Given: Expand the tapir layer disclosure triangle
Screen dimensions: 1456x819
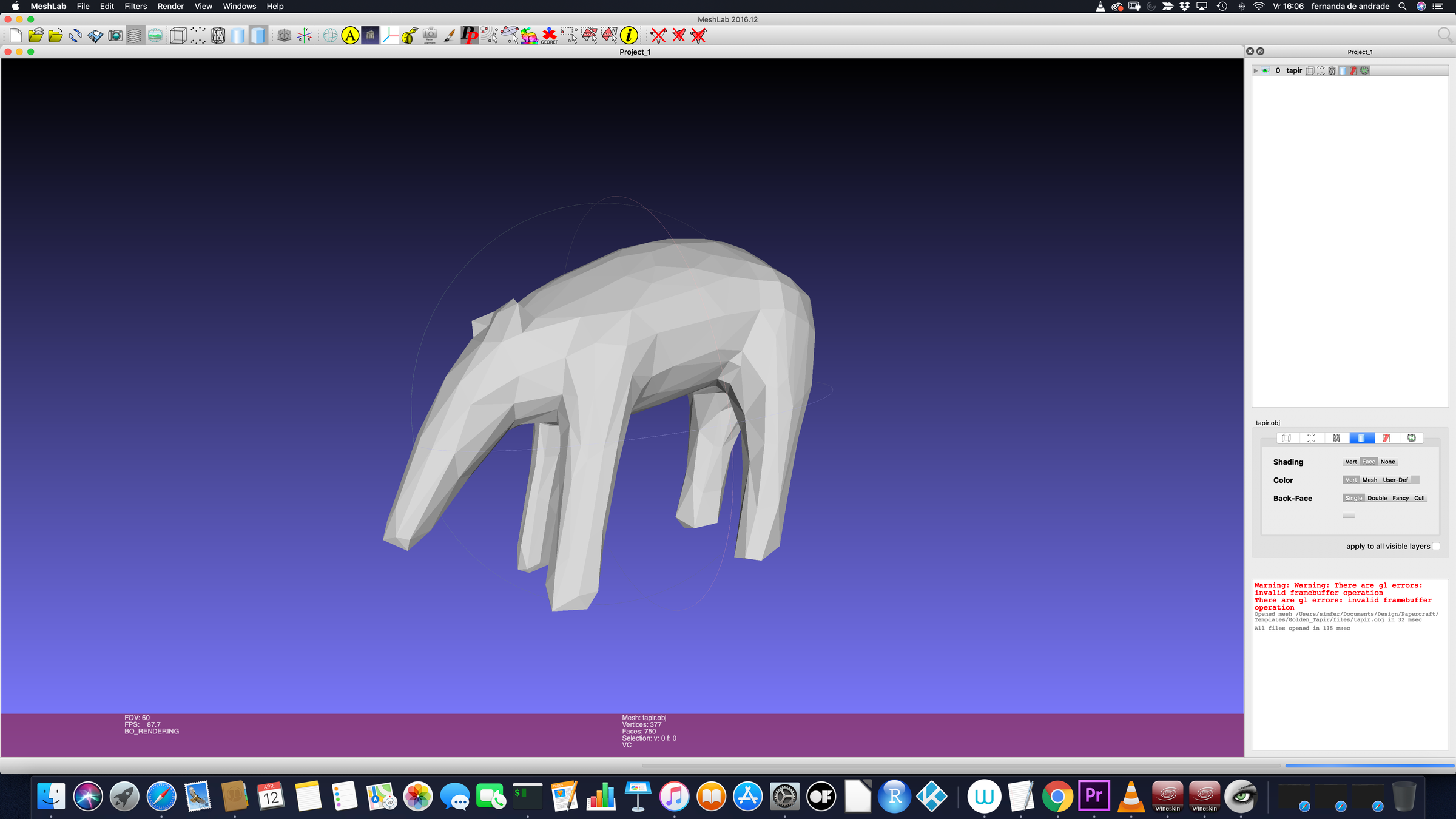Looking at the screenshot, I should pyautogui.click(x=1255, y=70).
